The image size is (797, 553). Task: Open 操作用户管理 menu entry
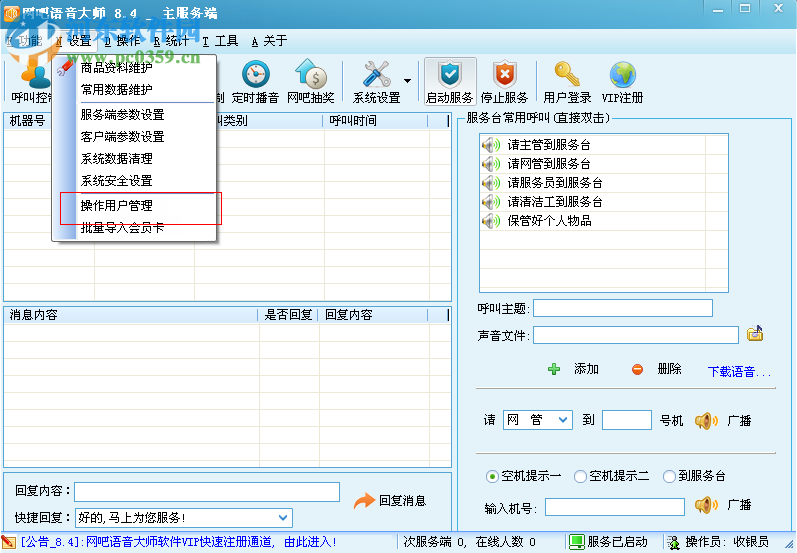pyautogui.click(x=134, y=206)
